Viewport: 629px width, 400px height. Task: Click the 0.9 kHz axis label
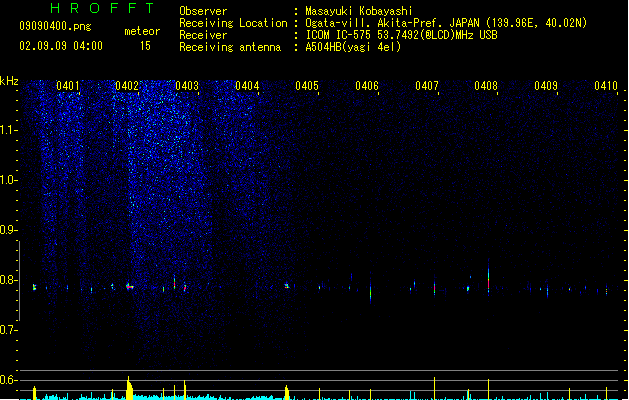coord(8,230)
